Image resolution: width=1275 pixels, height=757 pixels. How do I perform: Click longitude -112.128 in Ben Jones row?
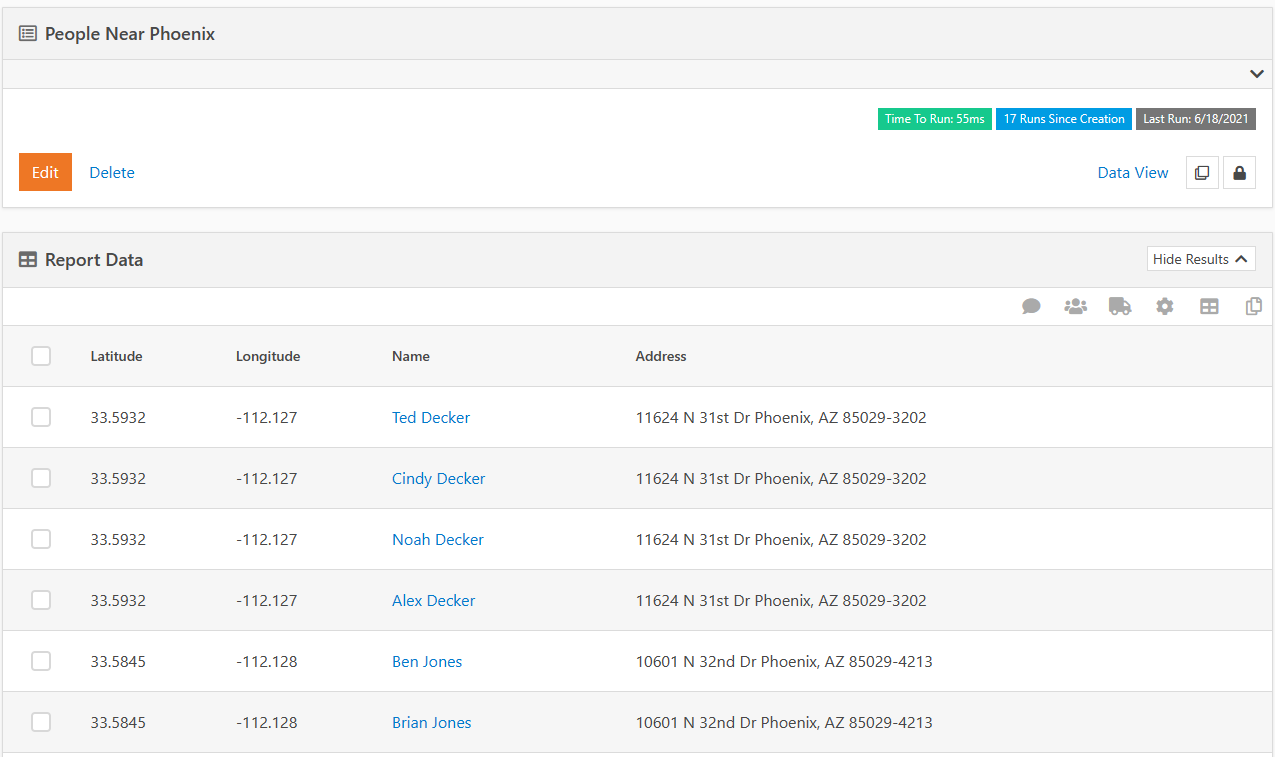[x=267, y=661]
